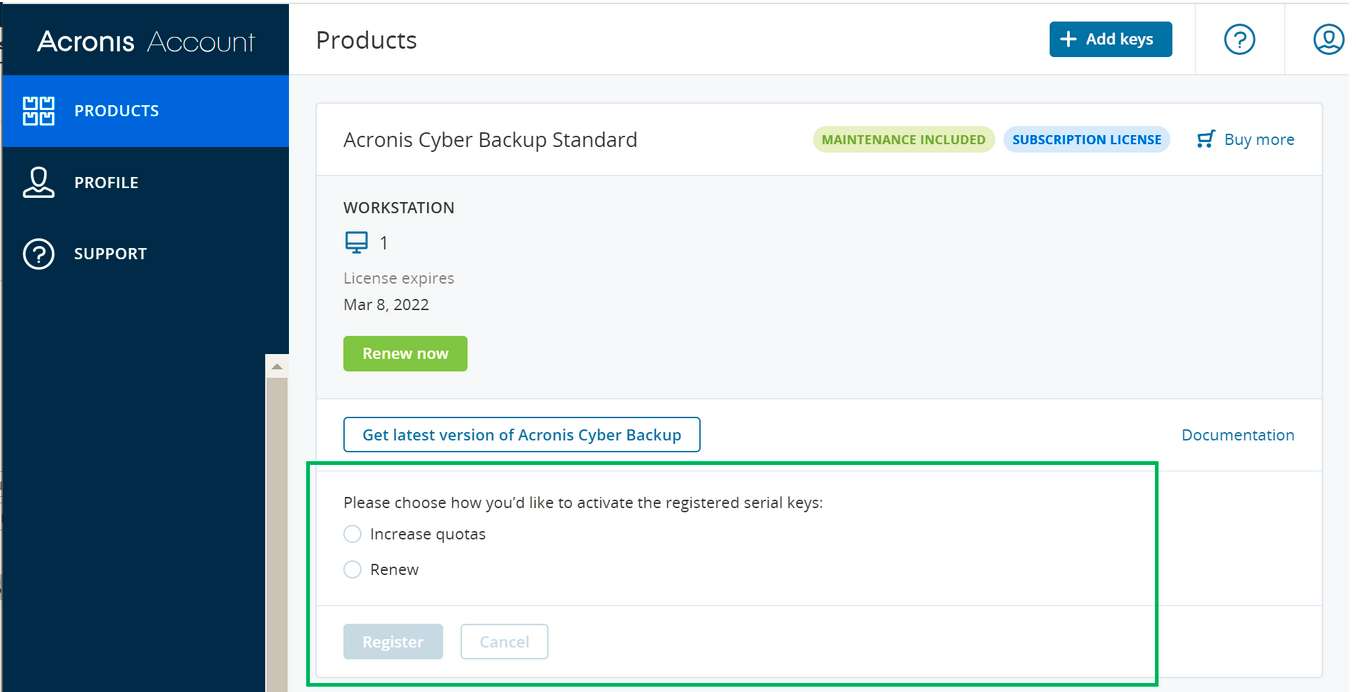Select the Increase quotas radio option
Viewport: 1356px width, 692px height.
tap(352, 534)
